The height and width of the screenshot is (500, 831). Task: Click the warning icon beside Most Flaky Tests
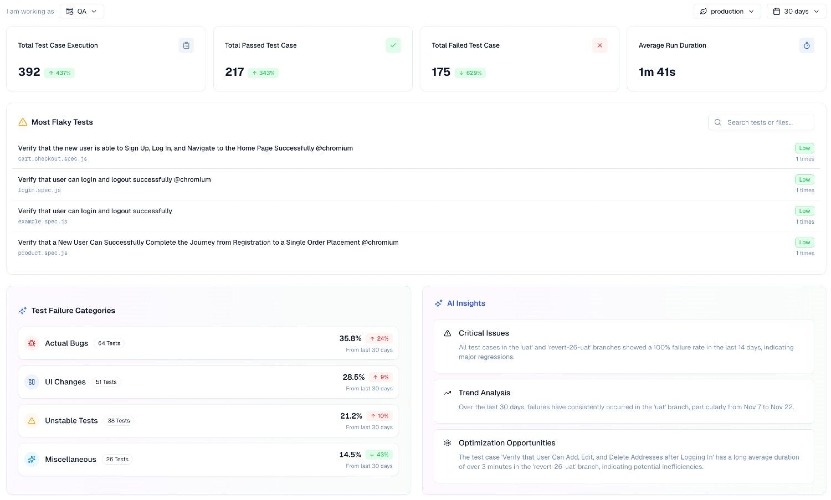[23, 122]
